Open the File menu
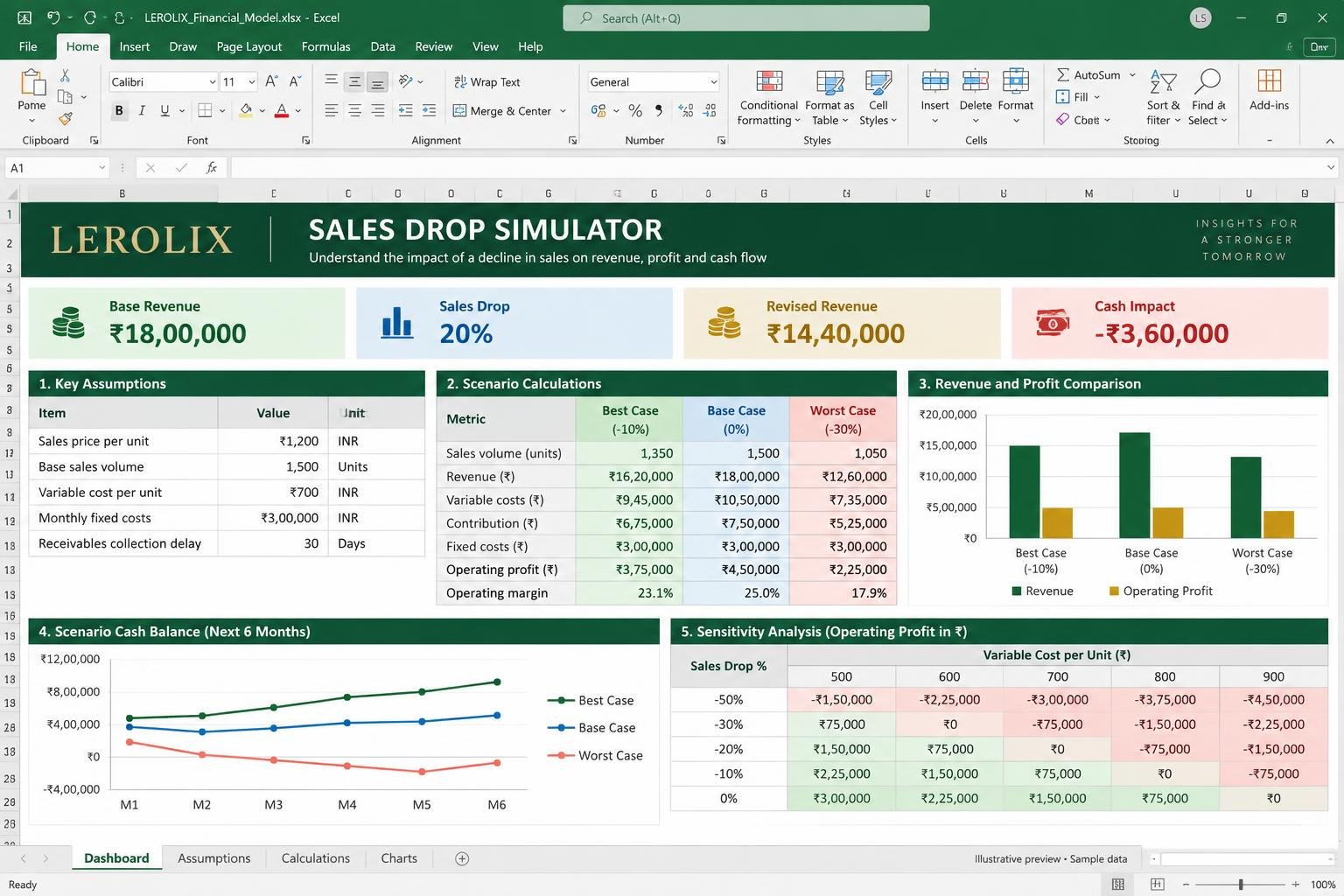The width and height of the screenshot is (1344, 896). [x=28, y=46]
